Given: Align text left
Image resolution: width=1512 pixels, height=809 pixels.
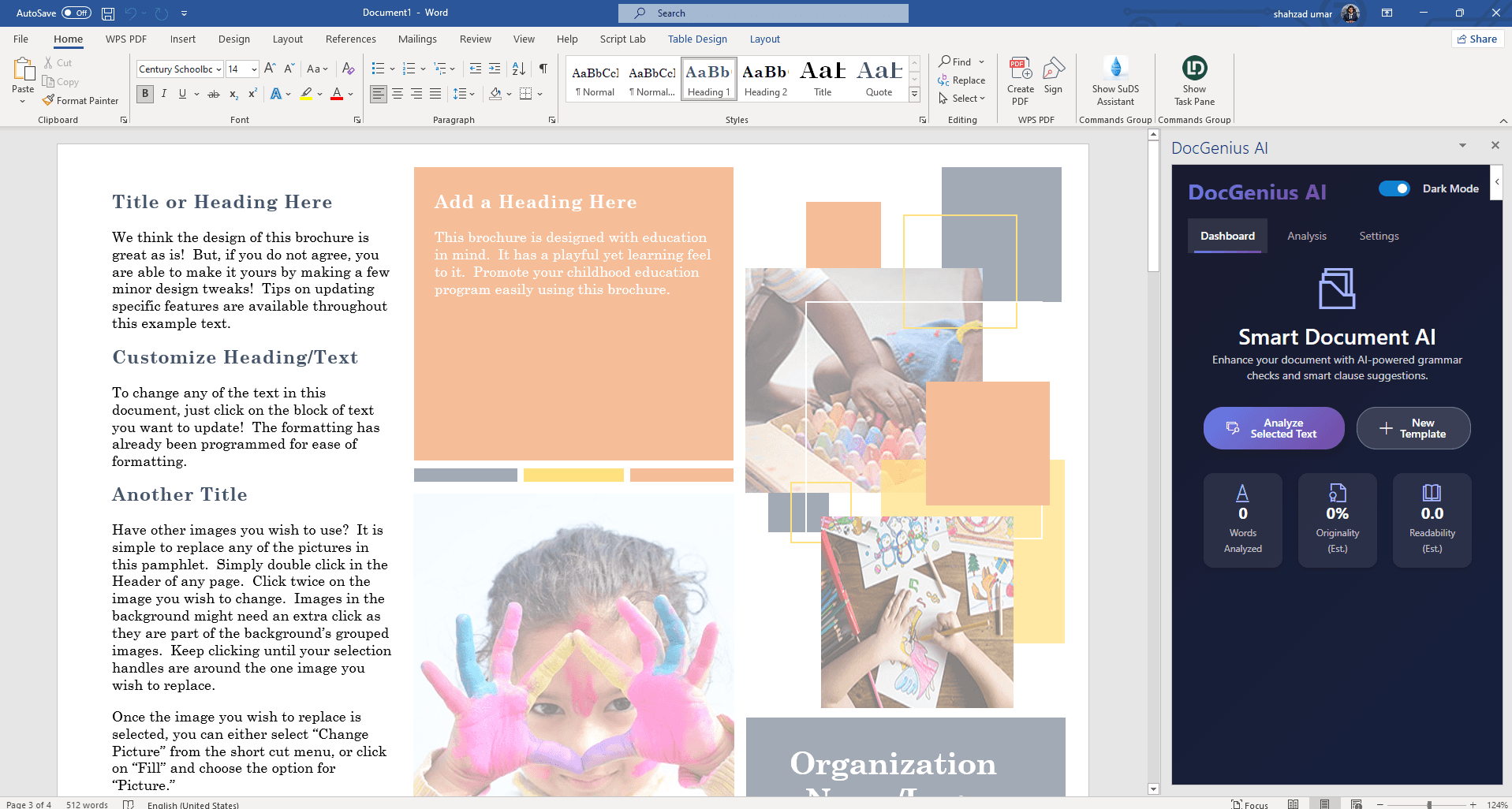Looking at the screenshot, I should coord(379,94).
